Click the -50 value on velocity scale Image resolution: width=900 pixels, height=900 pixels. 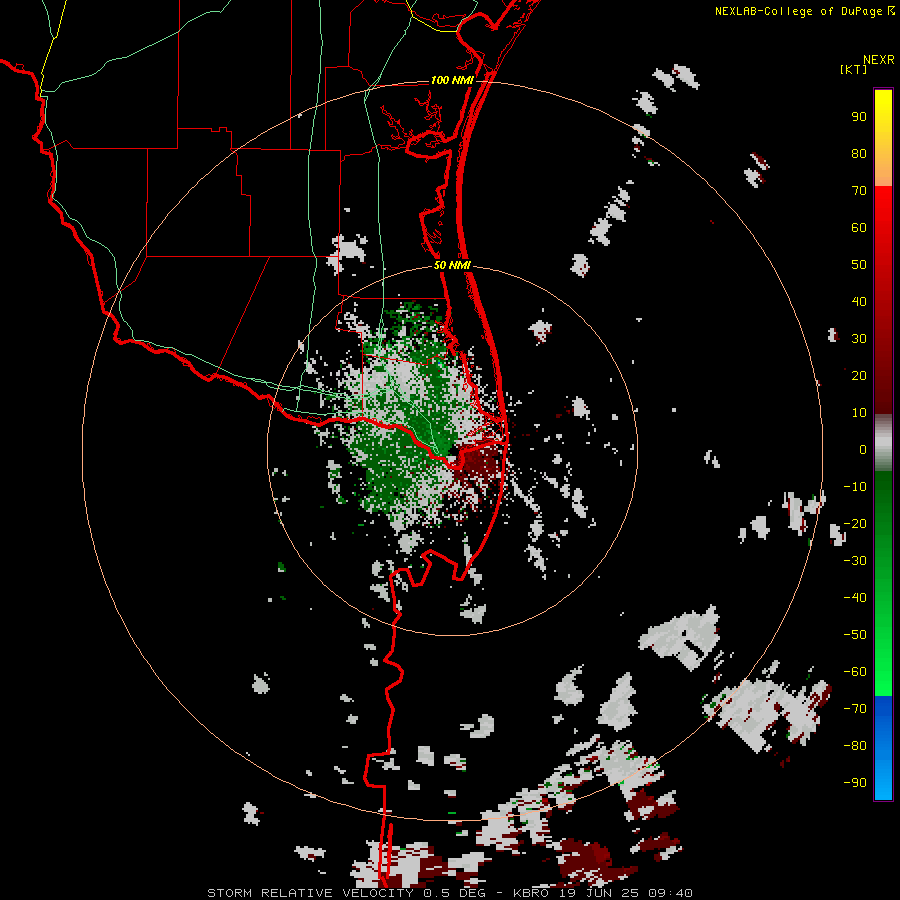pyautogui.click(x=855, y=635)
